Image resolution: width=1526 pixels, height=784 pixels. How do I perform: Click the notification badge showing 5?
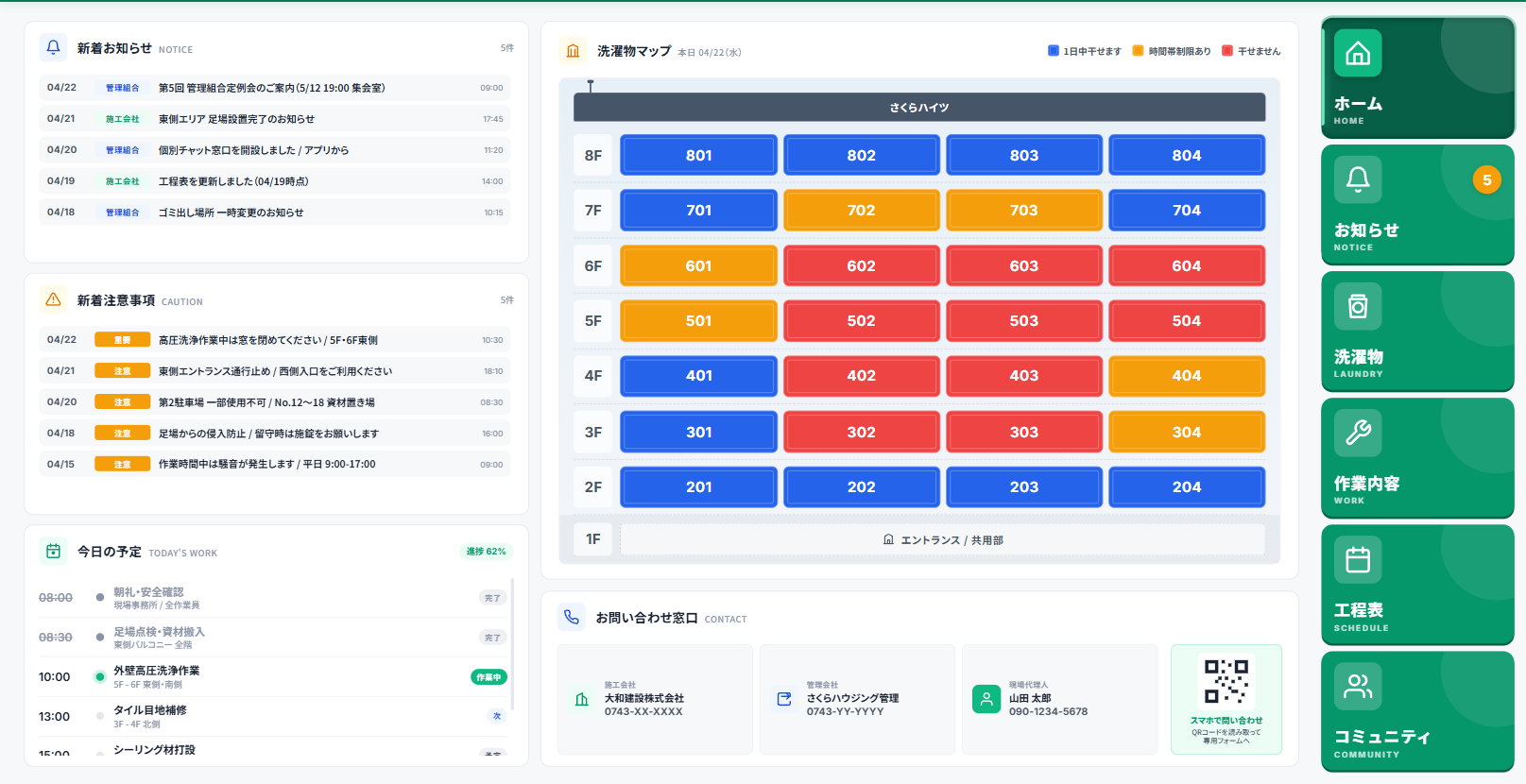coord(1486,179)
